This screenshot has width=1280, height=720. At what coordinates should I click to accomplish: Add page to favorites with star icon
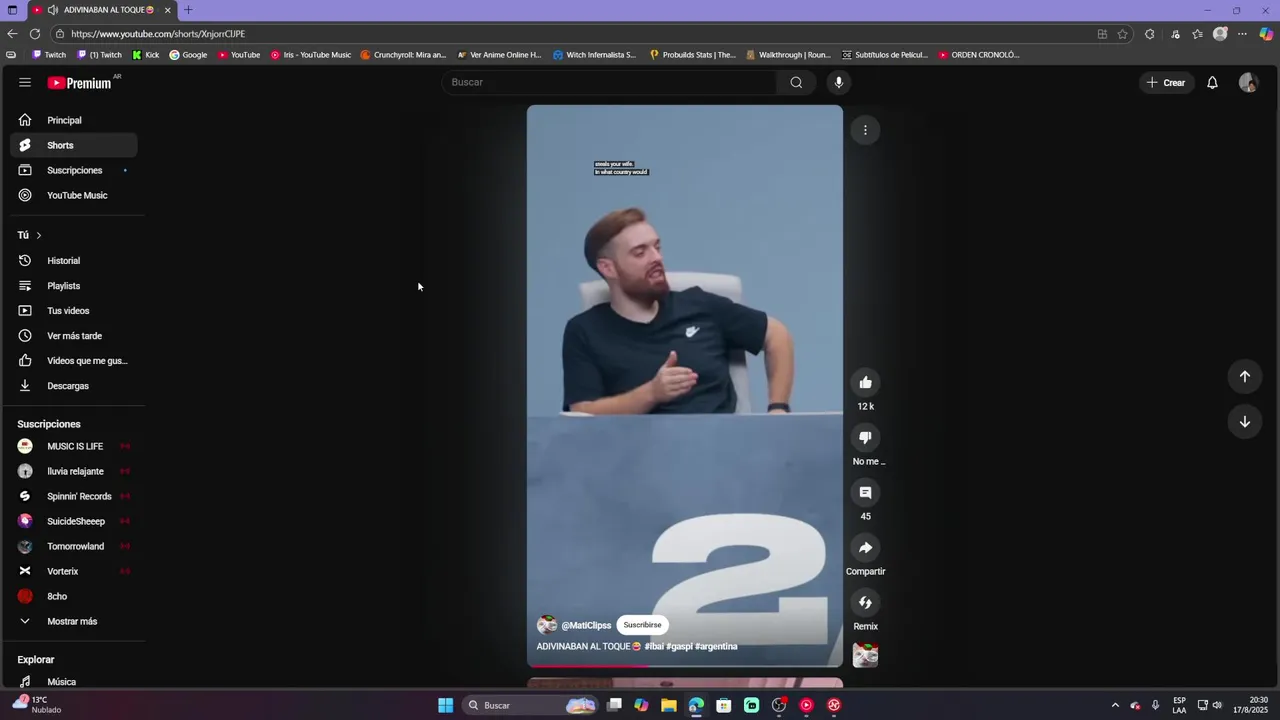(1123, 34)
